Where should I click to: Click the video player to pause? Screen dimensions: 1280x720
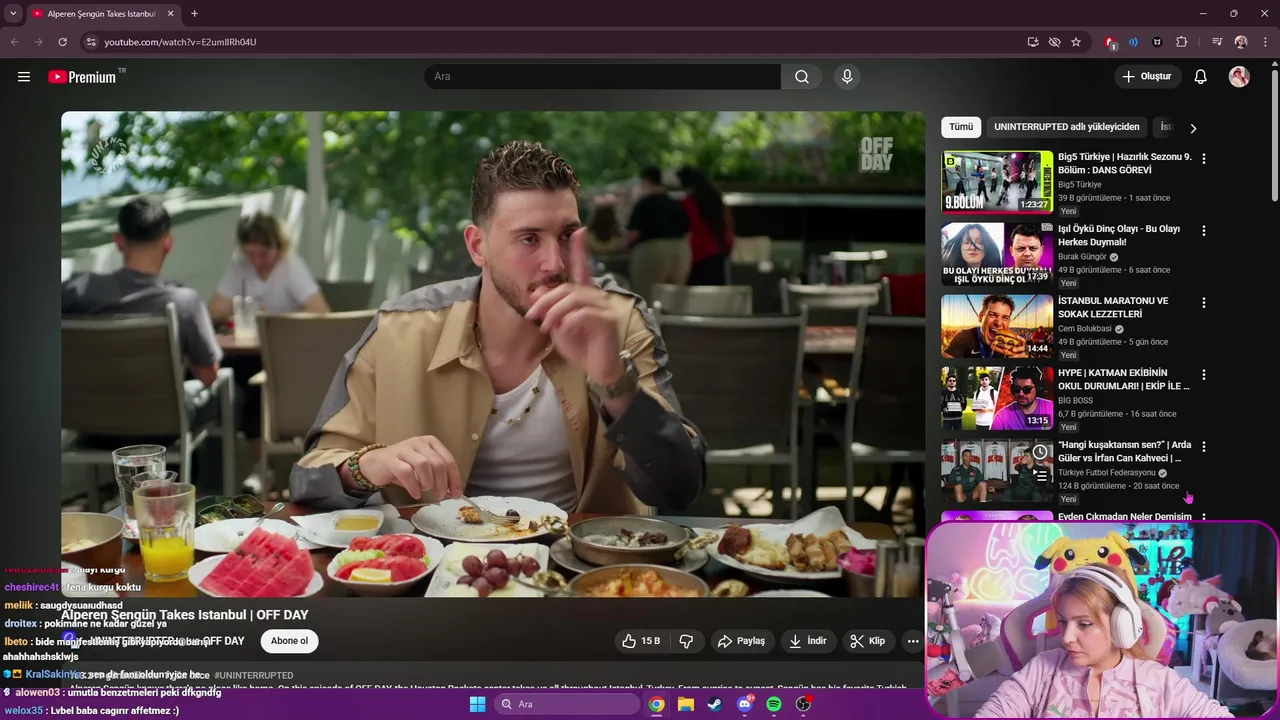493,354
